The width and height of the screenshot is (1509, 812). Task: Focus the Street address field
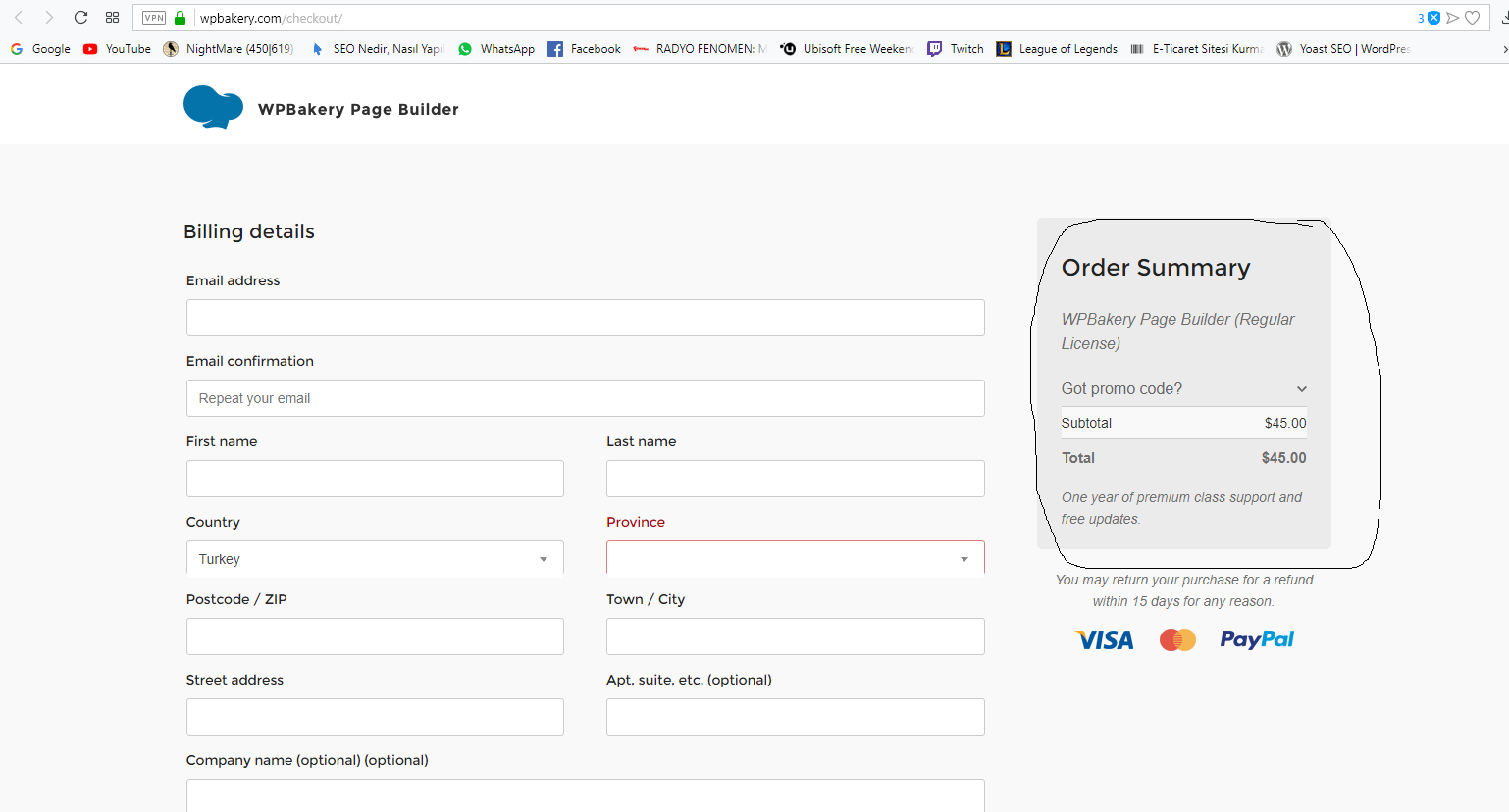pos(375,717)
